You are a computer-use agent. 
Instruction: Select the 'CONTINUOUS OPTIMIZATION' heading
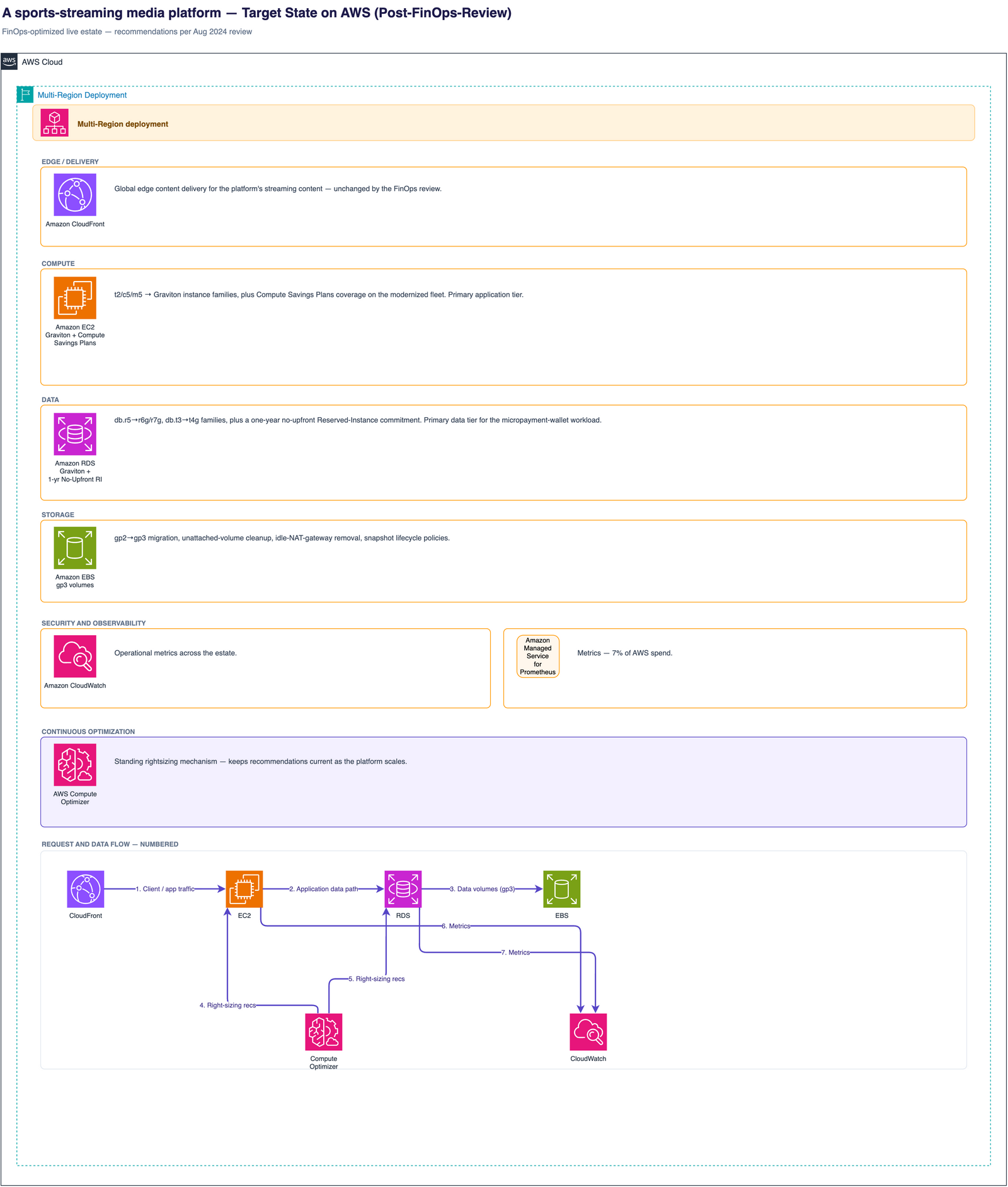[x=88, y=732]
